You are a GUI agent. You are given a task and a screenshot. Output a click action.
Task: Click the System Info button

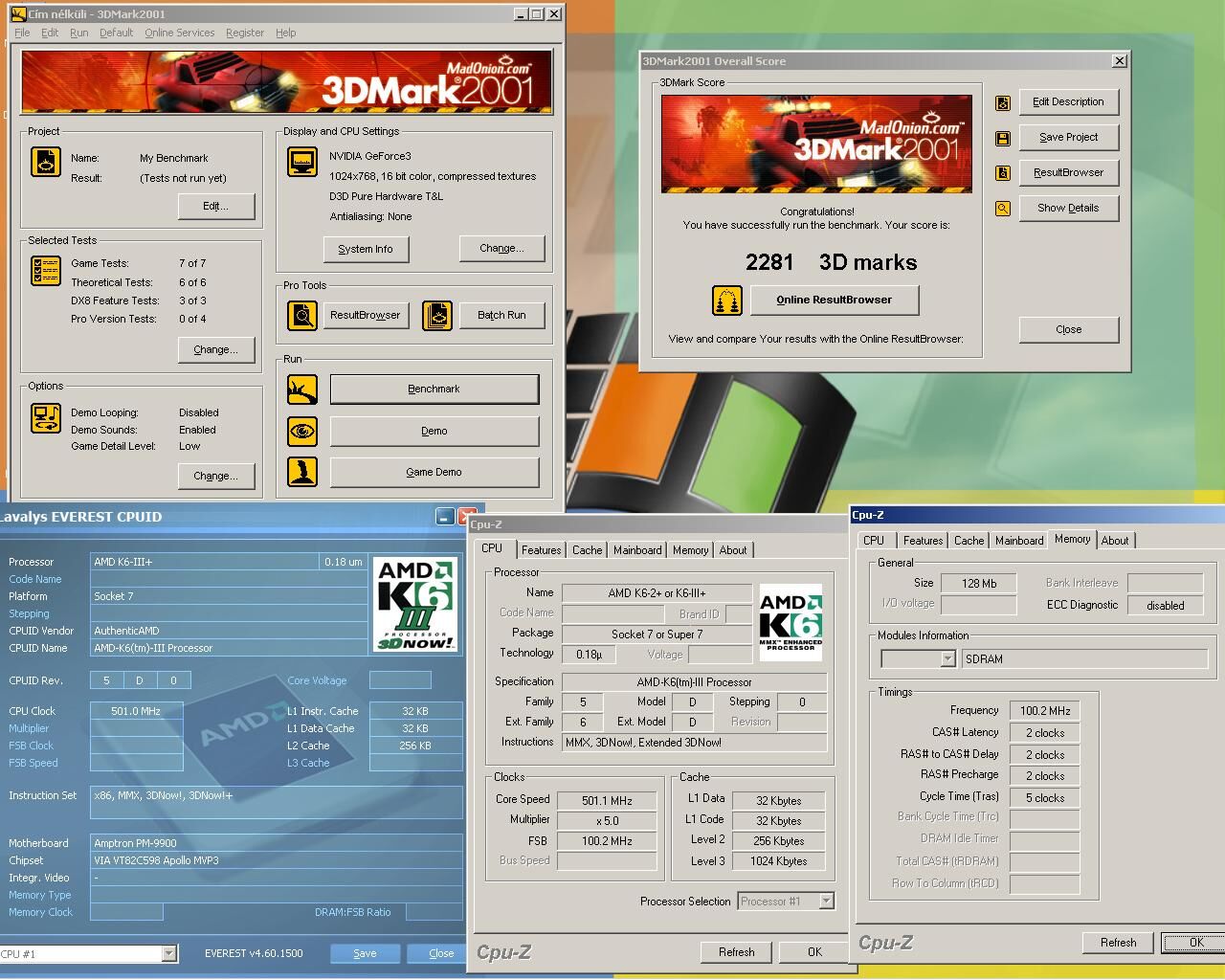click(366, 249)
